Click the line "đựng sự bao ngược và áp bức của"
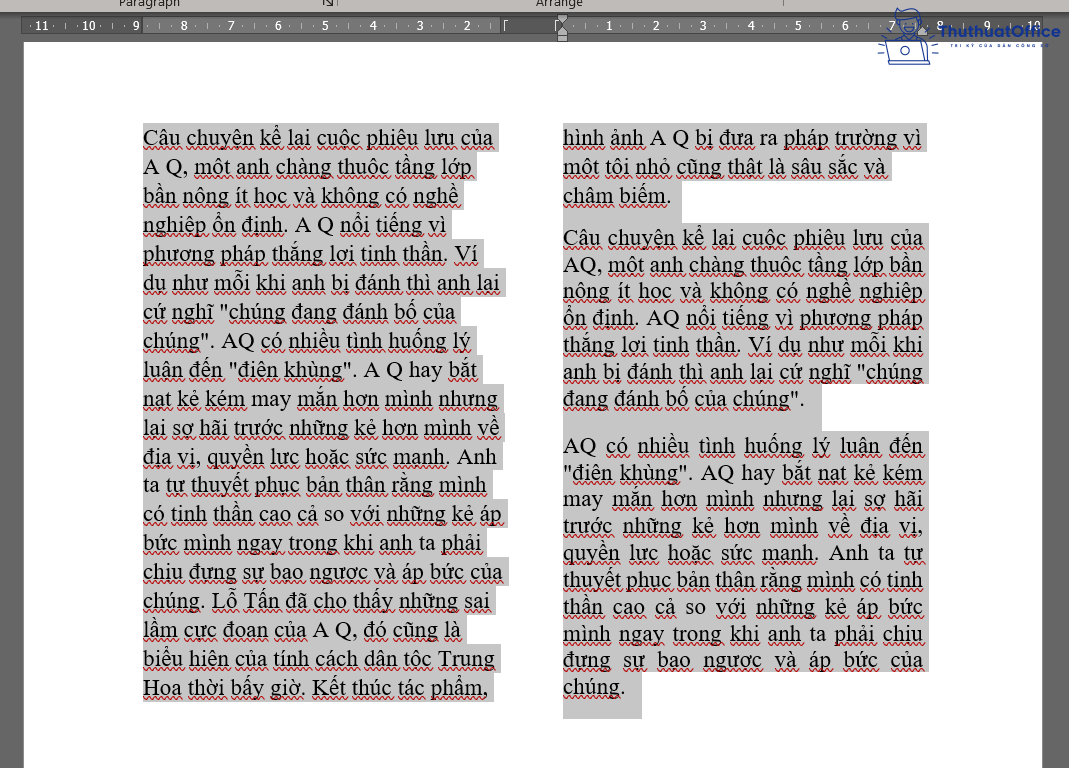 pos(743,660)
